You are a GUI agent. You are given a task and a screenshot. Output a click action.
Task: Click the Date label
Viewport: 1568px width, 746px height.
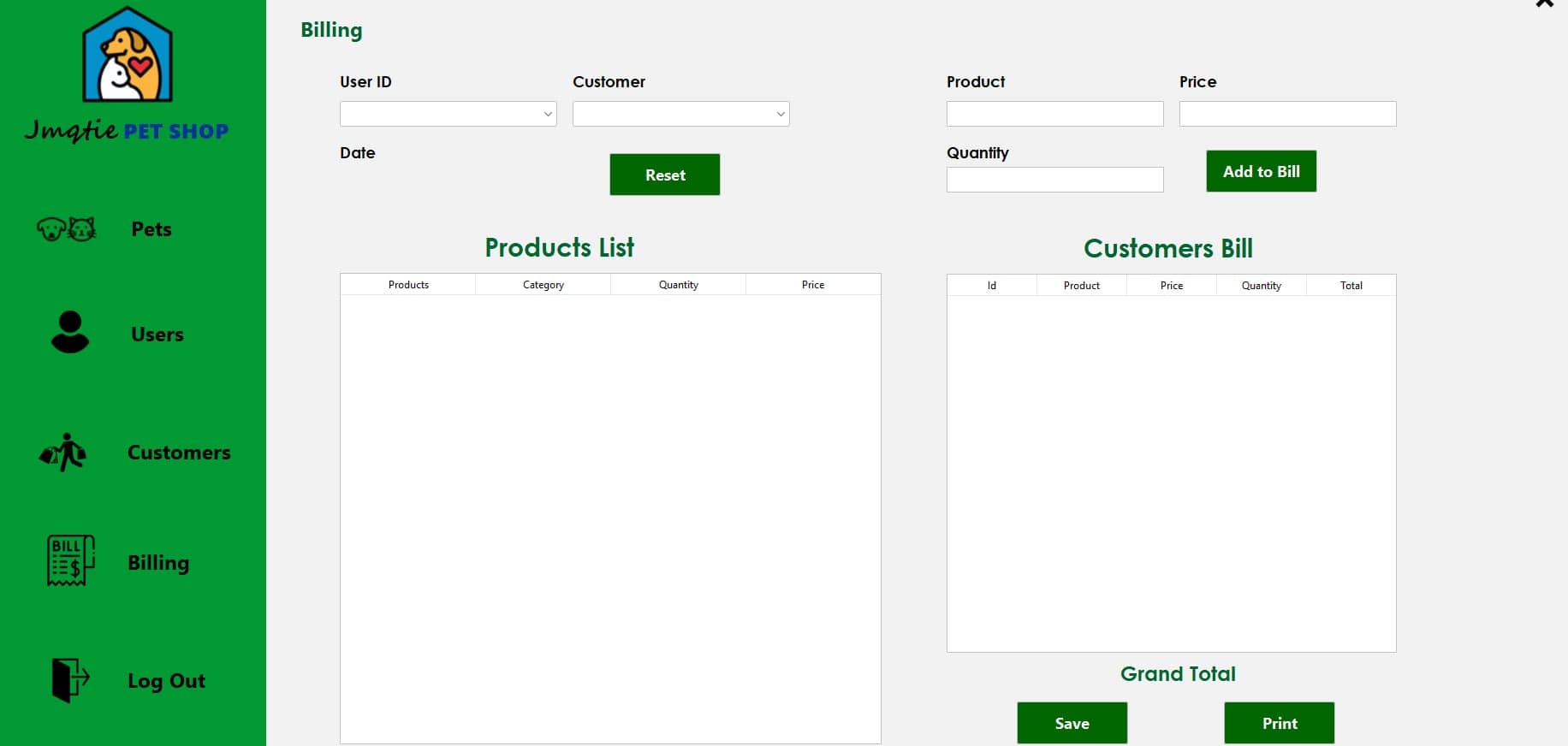[358, 153]
